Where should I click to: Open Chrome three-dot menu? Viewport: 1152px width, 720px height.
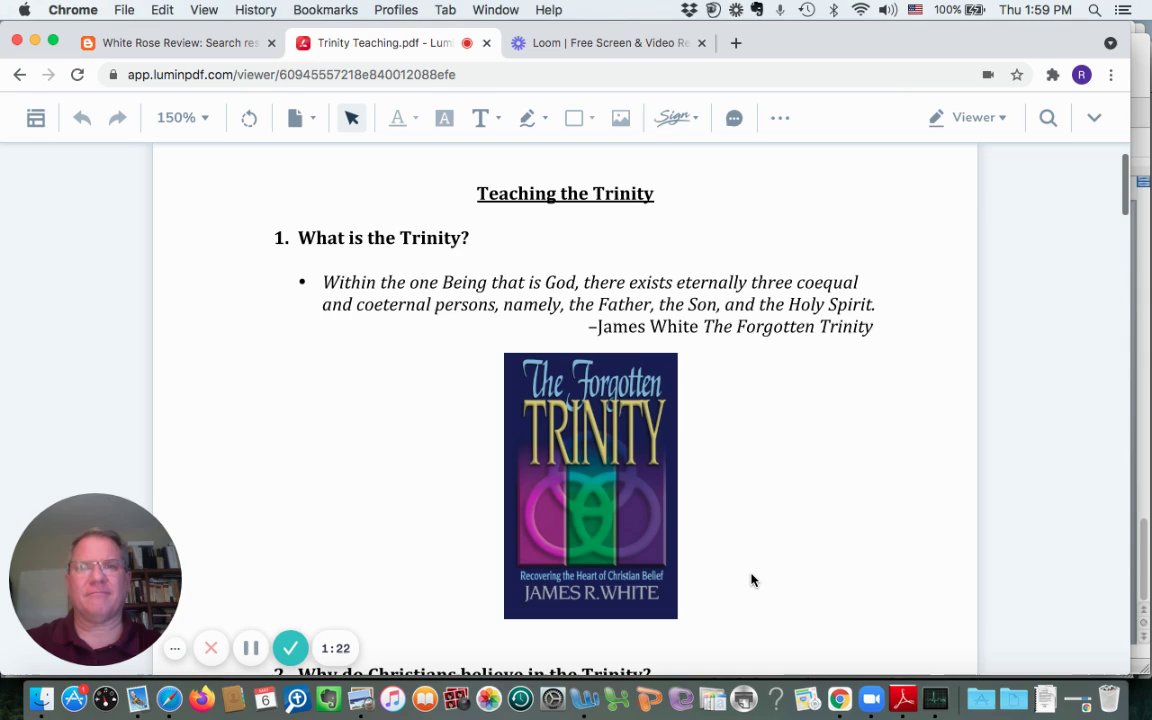[1111, 74]
